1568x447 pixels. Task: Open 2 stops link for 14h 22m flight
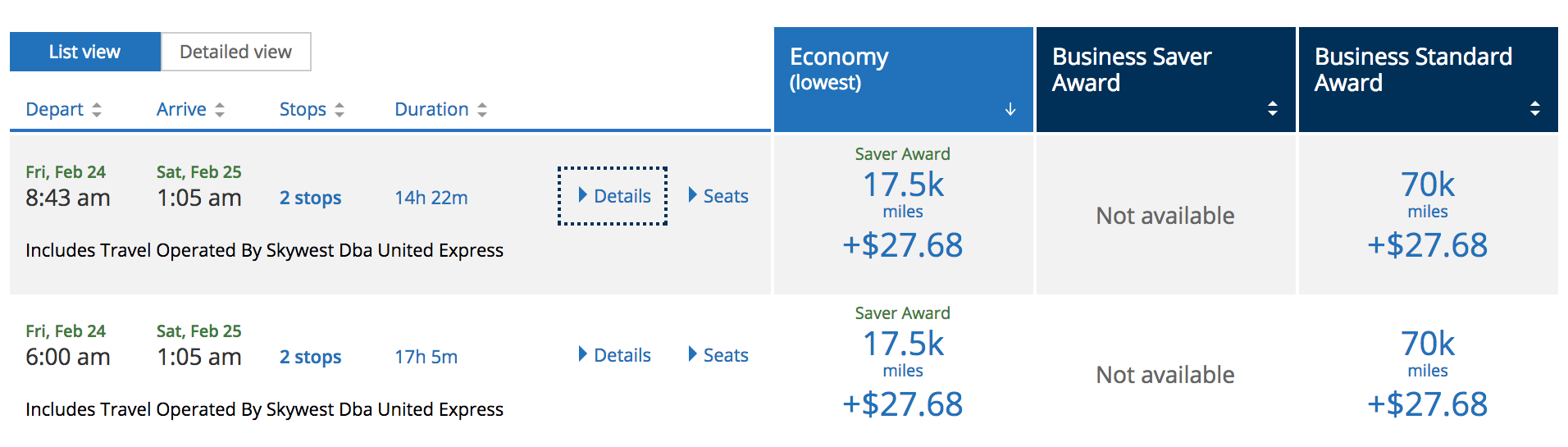(x=310, y=198)
